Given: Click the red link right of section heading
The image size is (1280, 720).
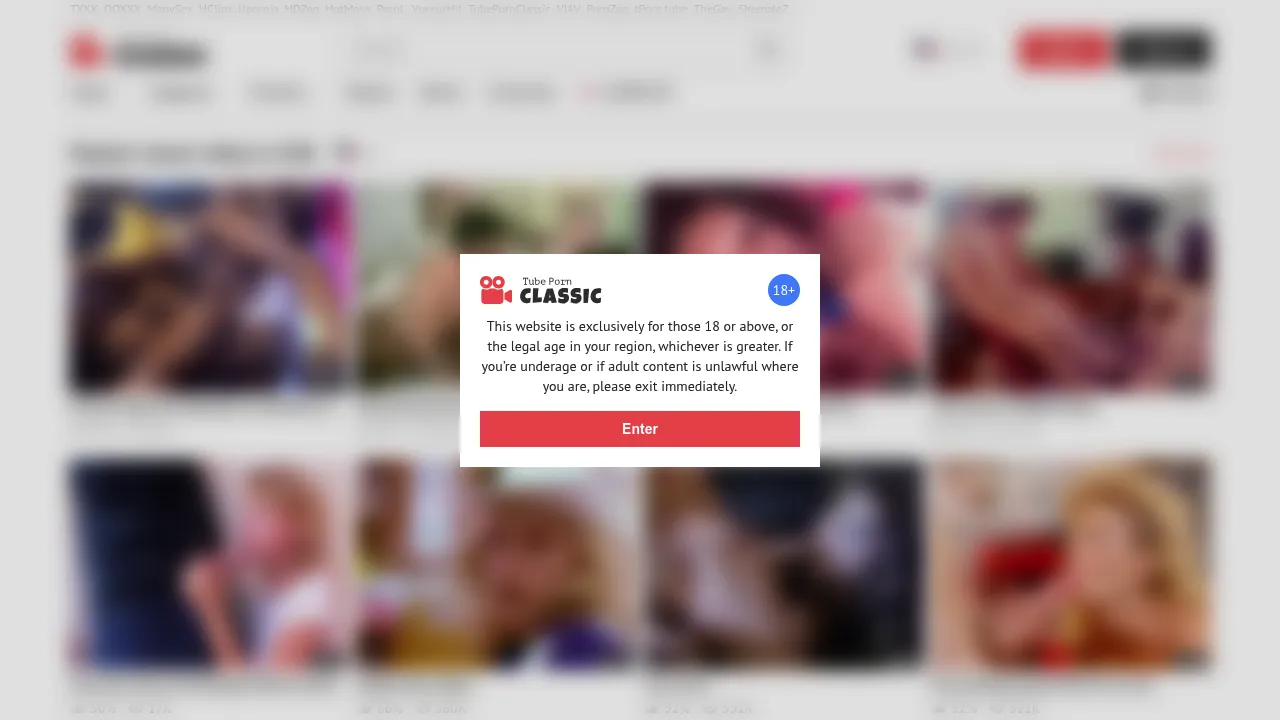Looking at the screenshot, I should 1182,153.
